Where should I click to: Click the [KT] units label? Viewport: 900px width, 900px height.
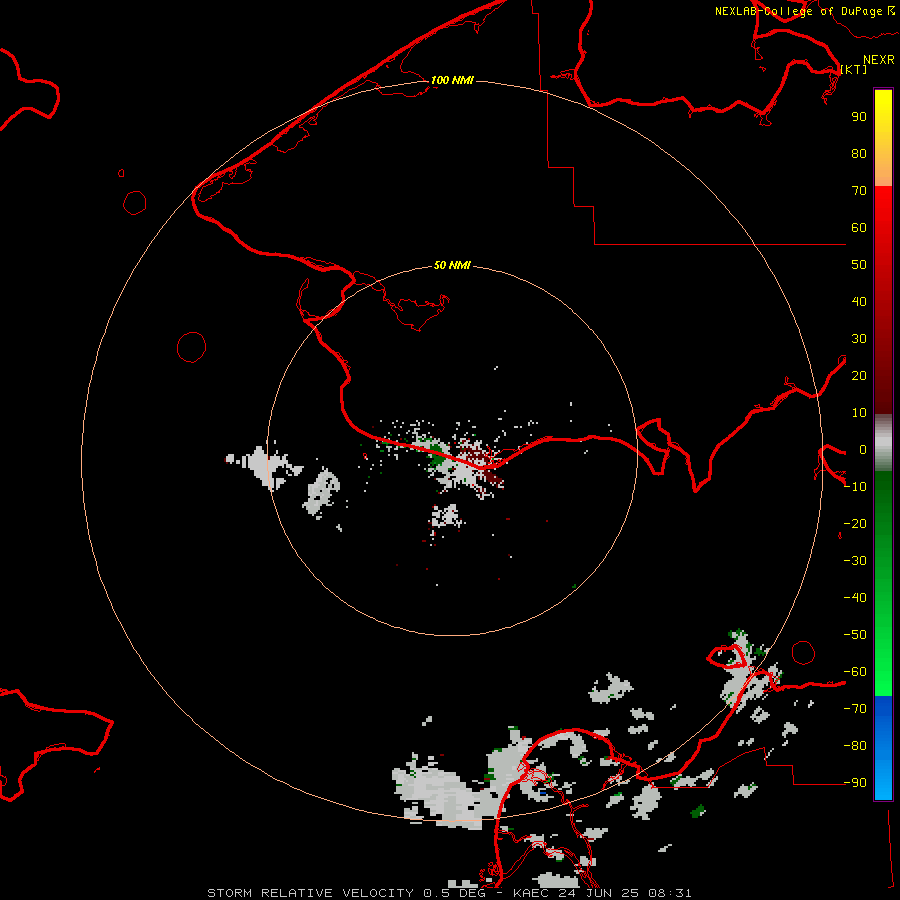[x=854, y=69]
